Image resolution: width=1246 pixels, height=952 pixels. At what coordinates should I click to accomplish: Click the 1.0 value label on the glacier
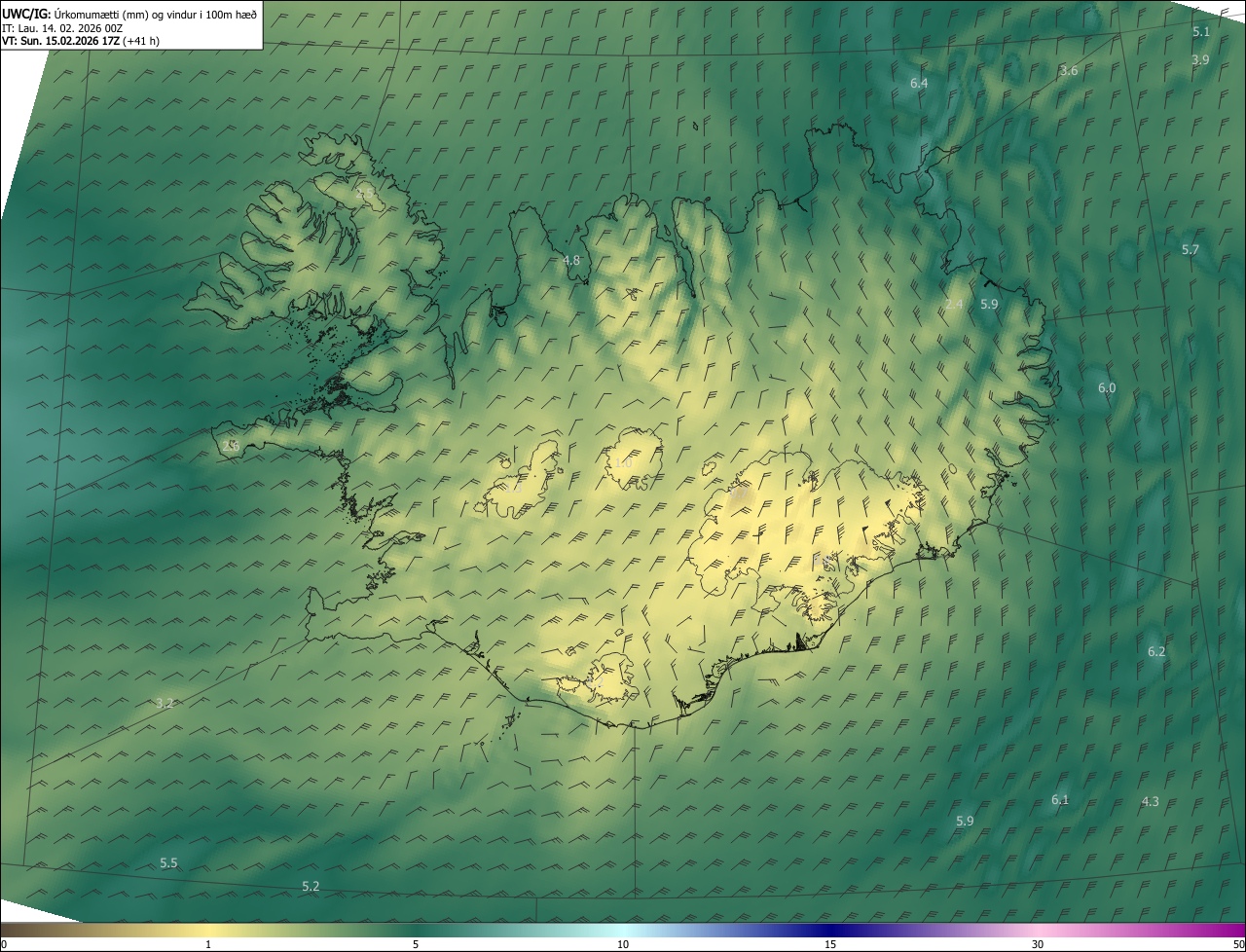click(623, 463)
